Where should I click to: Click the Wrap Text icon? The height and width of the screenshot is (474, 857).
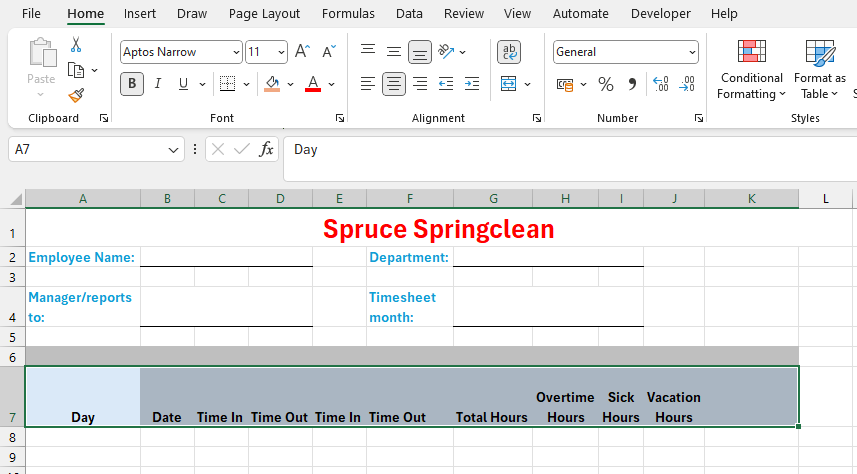(x=508, y=52)
